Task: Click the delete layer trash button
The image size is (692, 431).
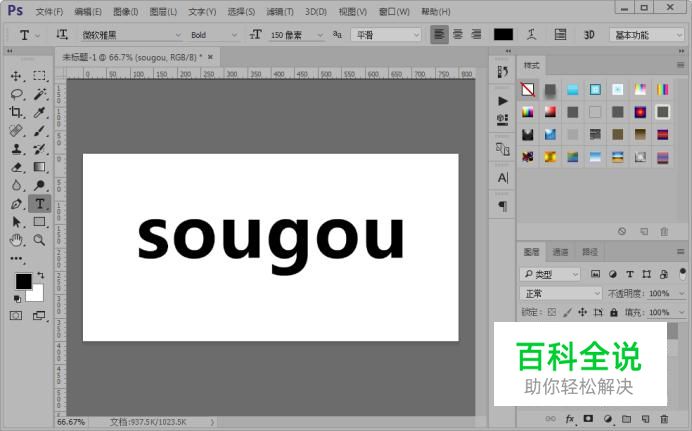Action: coord(664,419)
